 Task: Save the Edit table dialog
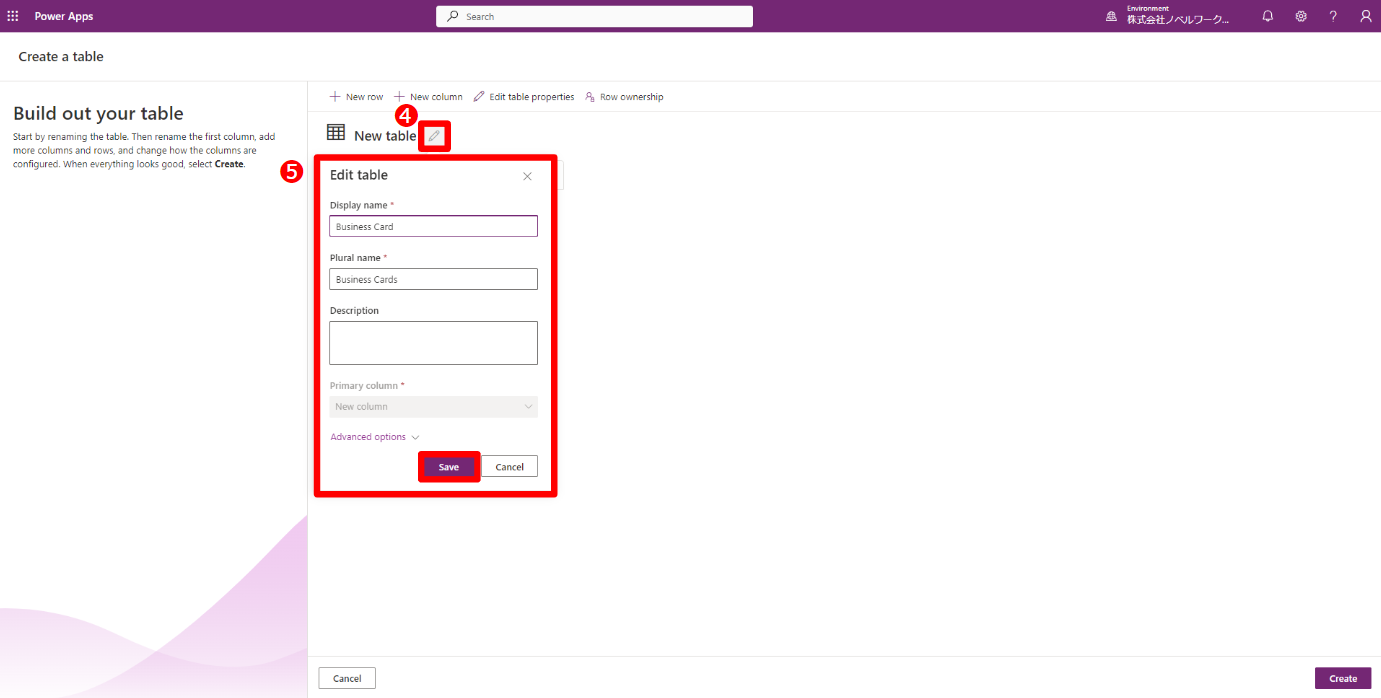[449, 467]
